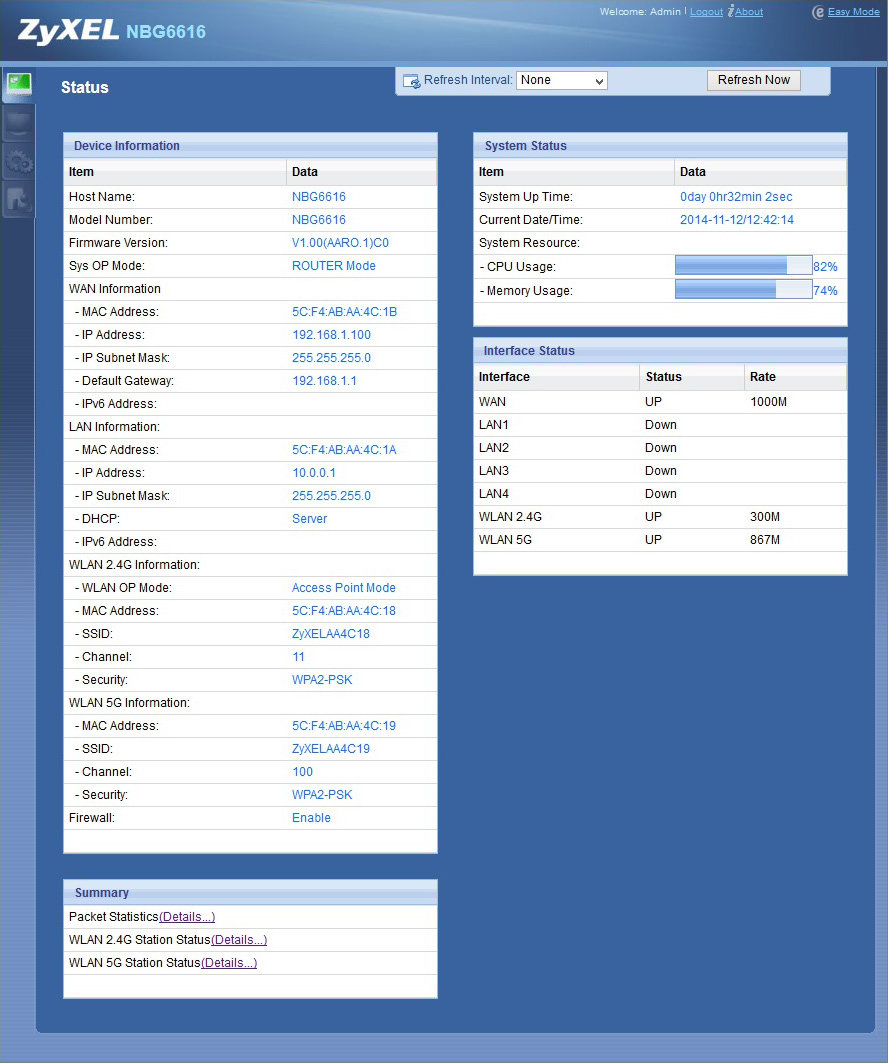Click the 1000M WAN rate
888x1063 pixels.
(769, 401)
